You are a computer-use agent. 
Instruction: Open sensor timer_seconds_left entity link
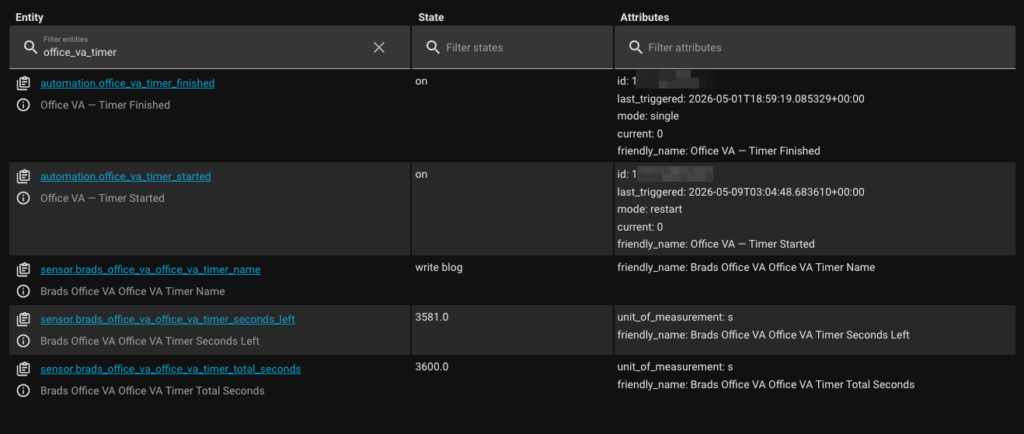(x=168, y=319)
